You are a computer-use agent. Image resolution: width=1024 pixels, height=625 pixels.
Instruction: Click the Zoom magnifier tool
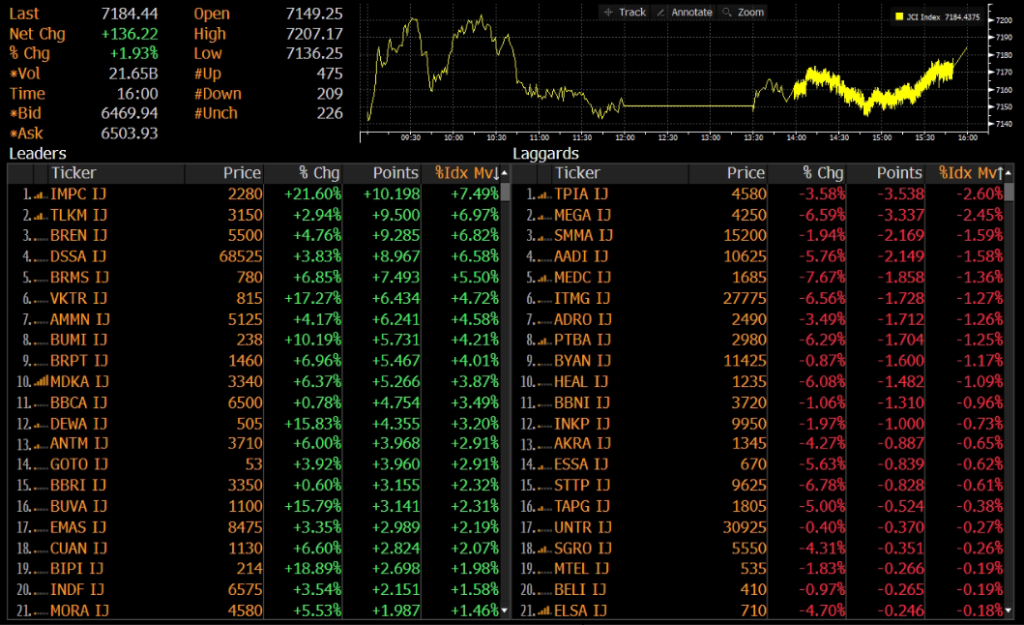(743, 12)
